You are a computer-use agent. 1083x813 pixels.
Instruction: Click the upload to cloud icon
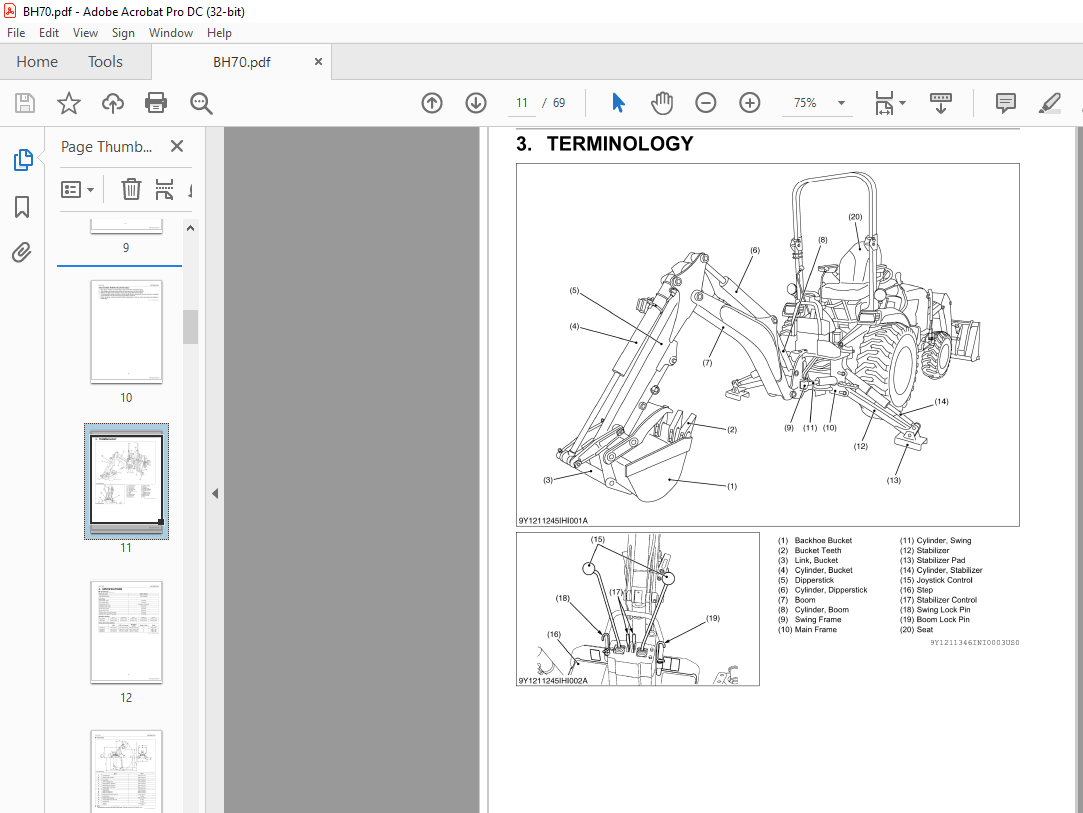point(113,103)
